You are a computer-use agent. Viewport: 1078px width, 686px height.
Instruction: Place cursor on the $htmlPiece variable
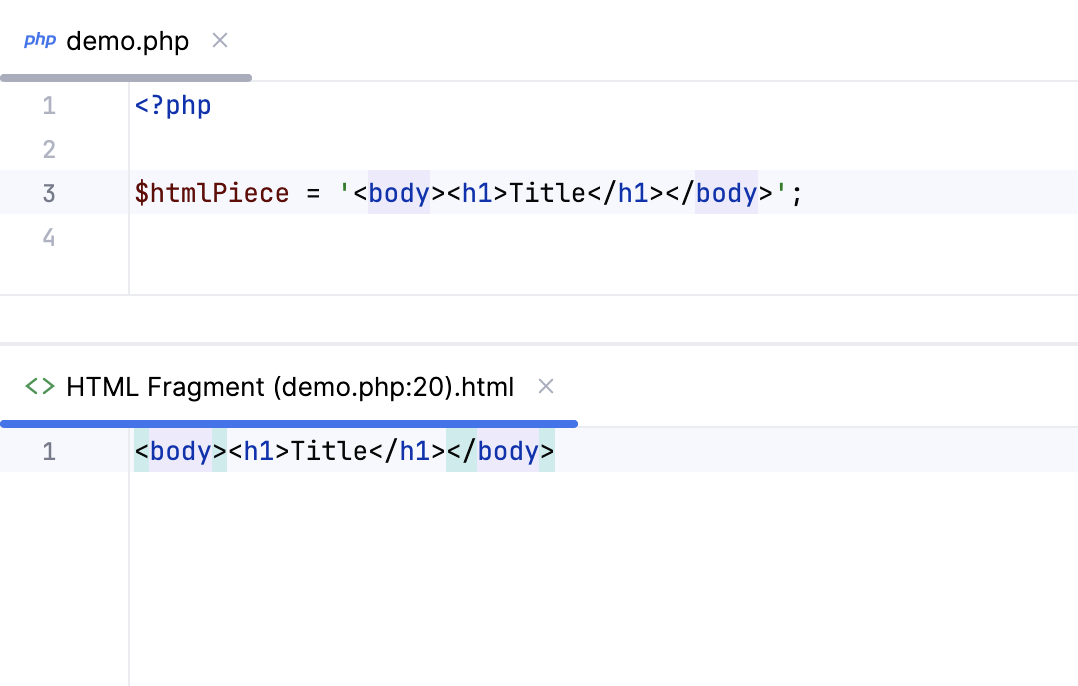210,193
